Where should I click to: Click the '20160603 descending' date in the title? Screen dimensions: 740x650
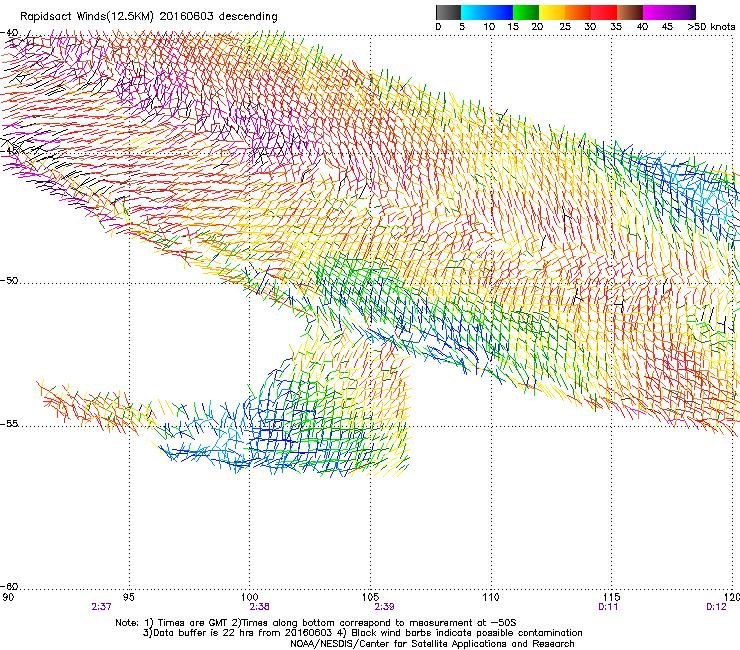click(219, 17)
